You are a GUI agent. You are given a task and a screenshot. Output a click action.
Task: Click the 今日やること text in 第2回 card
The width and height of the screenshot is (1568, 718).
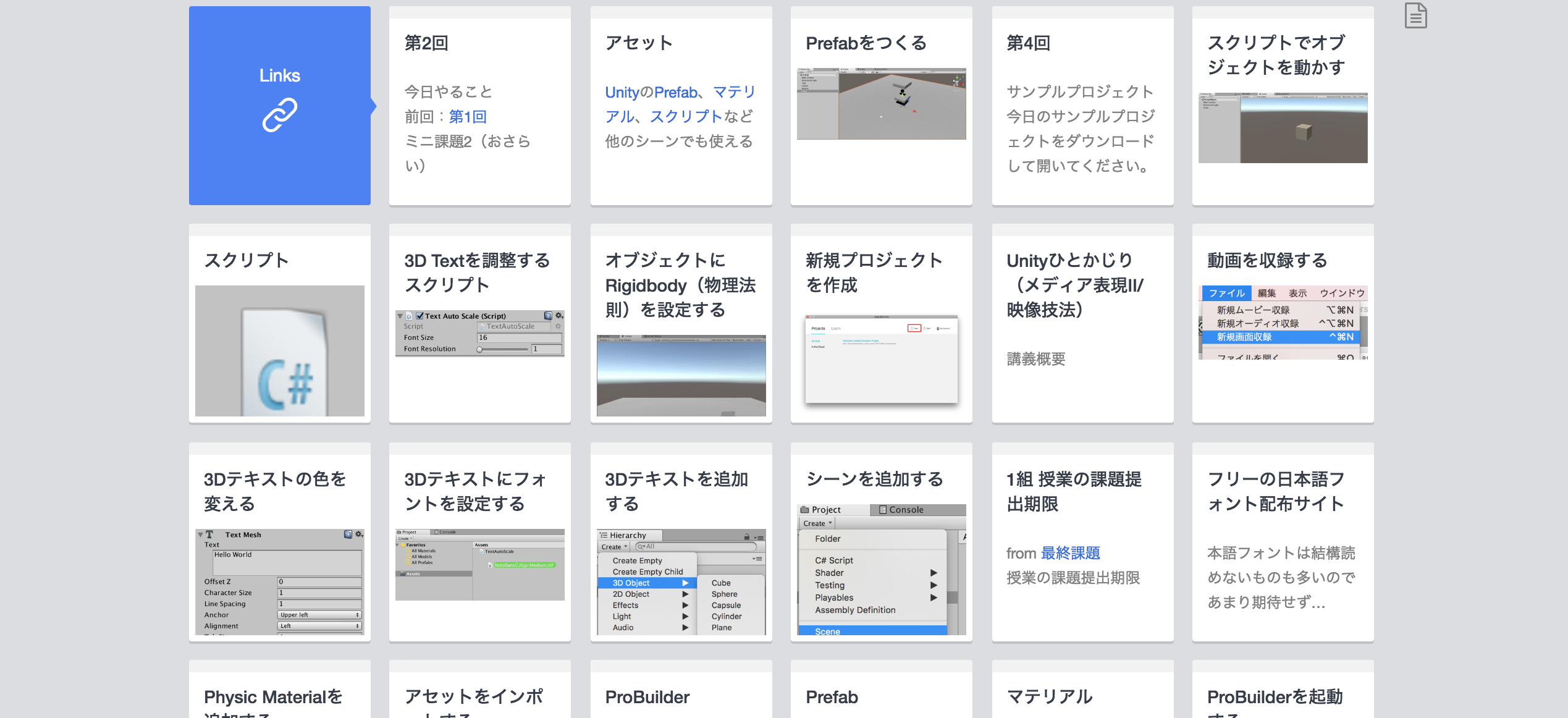click(x=449, y=92)
